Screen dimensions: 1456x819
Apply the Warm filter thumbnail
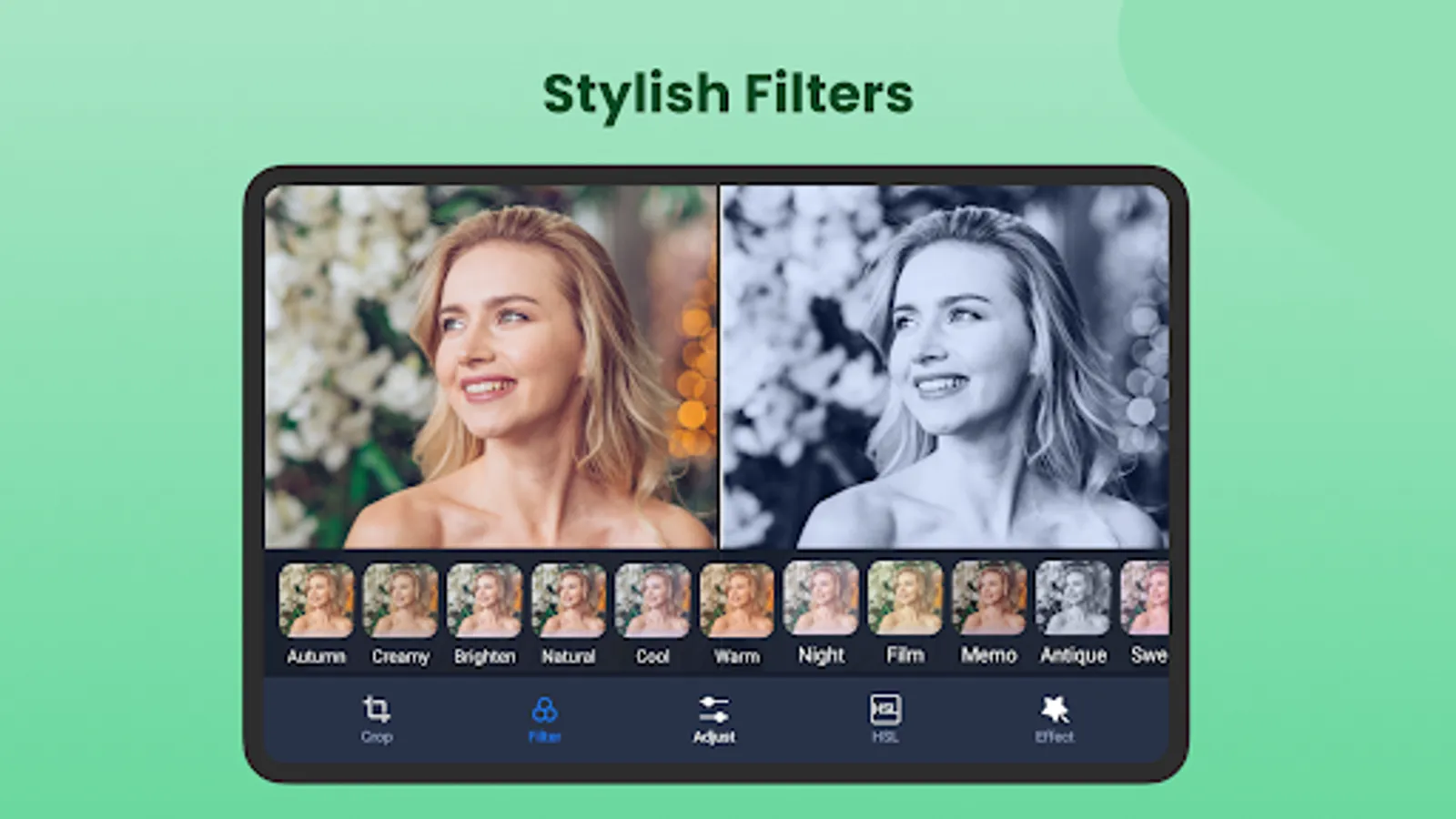coord(737,600)
